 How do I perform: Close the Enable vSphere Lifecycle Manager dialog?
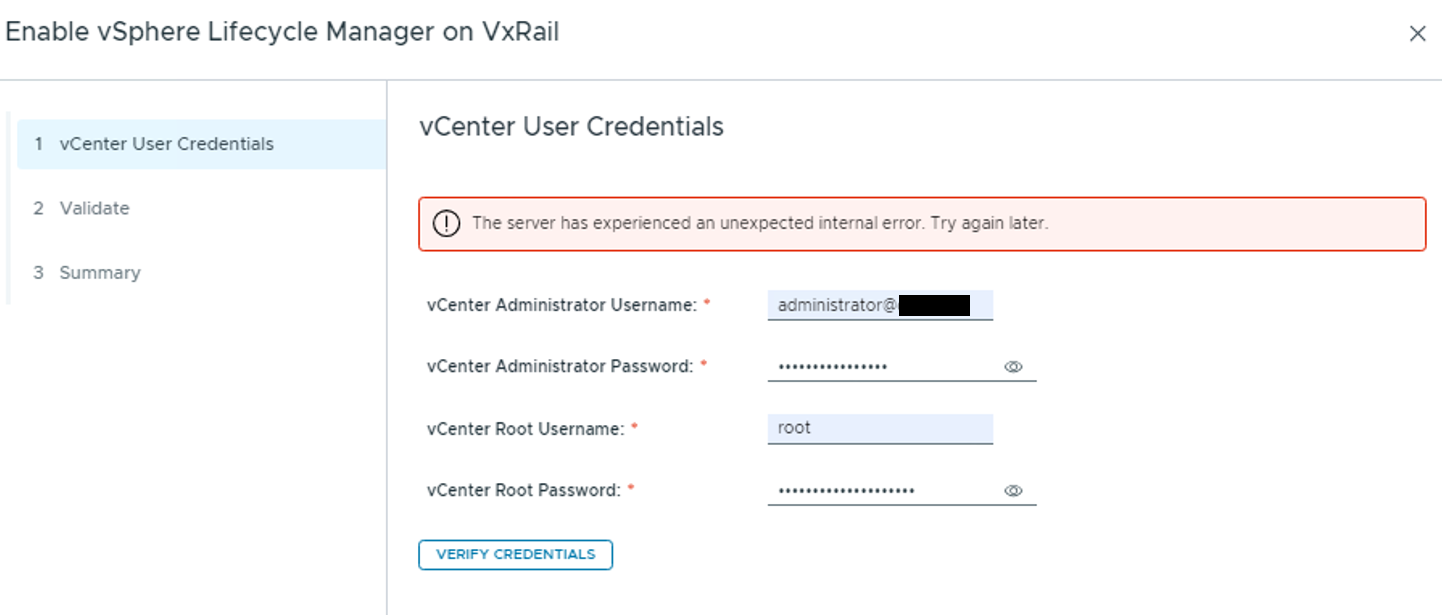tap(1418, 33)
